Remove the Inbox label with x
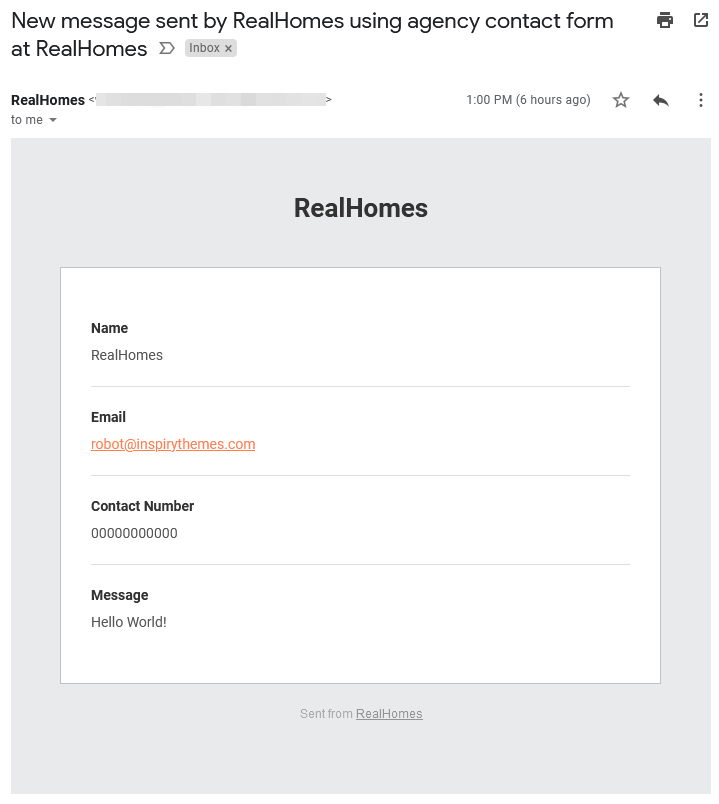This screenshot has height=804, width=719. coord(228,49)
